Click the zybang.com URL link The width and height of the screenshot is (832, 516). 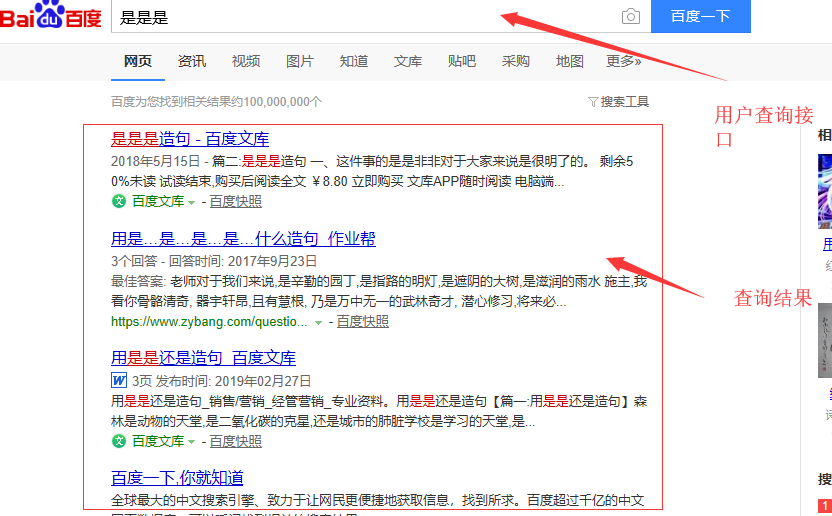(209, 322)
